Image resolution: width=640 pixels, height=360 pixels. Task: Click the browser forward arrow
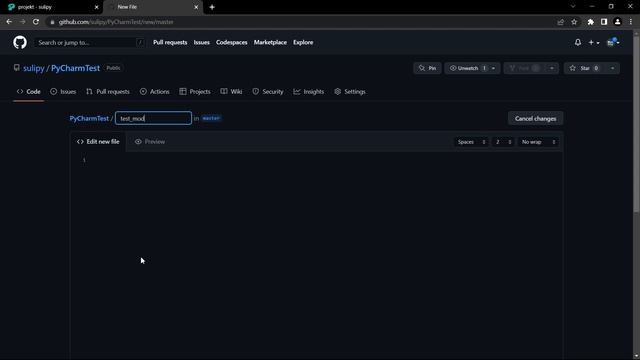[x=22, y=22]
